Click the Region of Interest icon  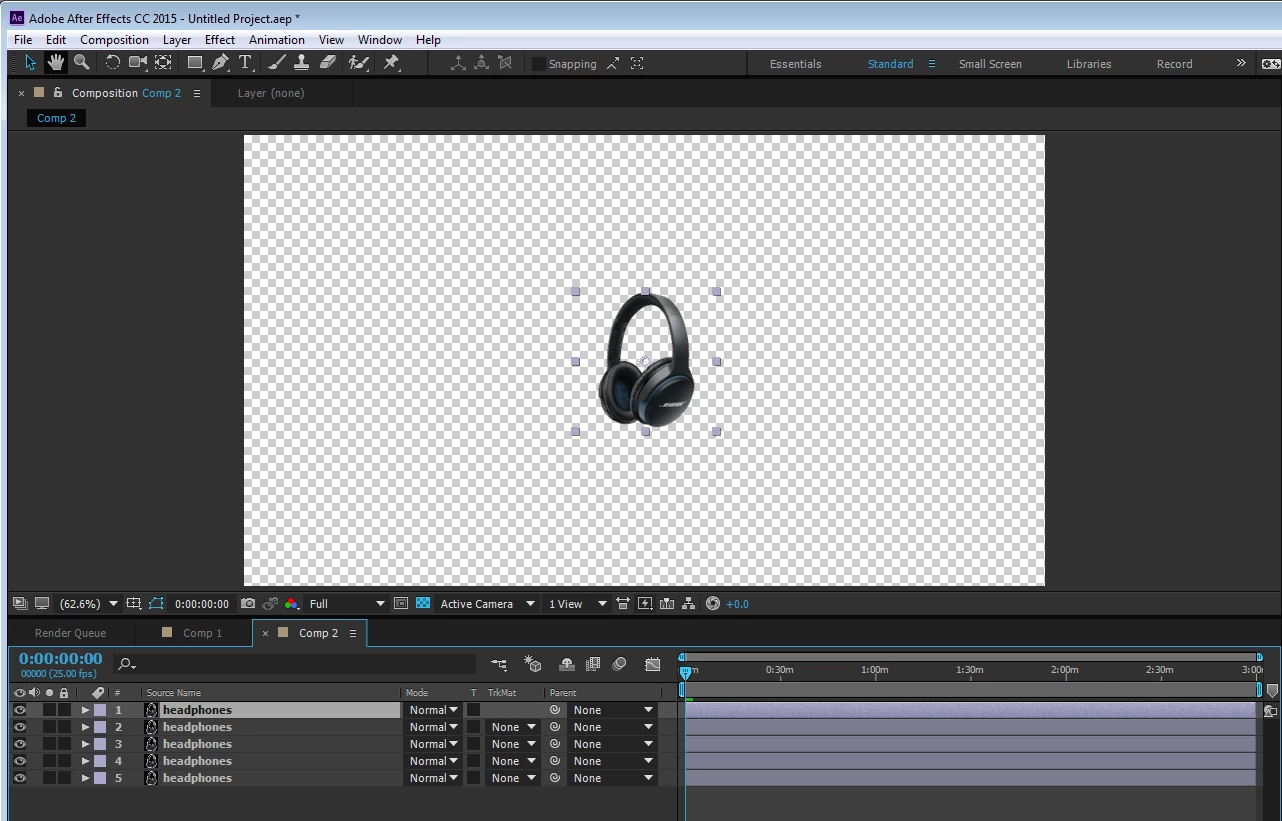[401, 604]
